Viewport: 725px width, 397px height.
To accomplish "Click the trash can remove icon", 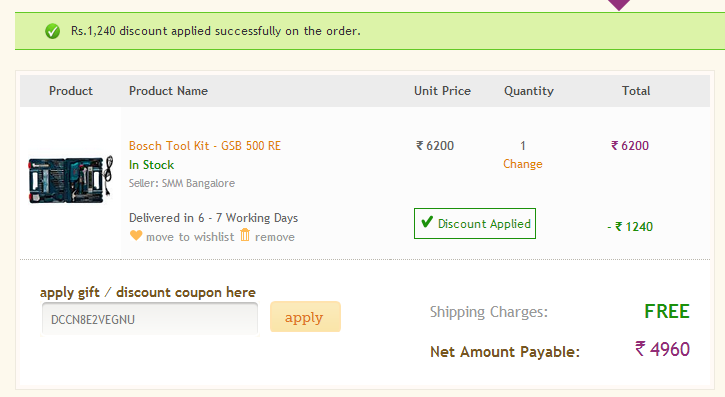I will pyautogui.click(x=245, y=235).
